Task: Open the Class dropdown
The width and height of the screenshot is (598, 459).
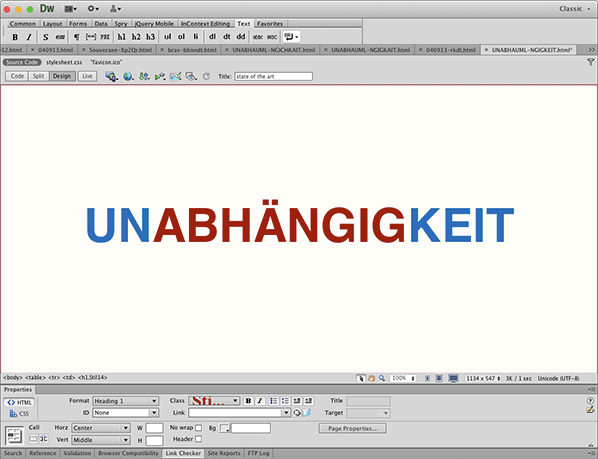Action: tap(214, 401)
